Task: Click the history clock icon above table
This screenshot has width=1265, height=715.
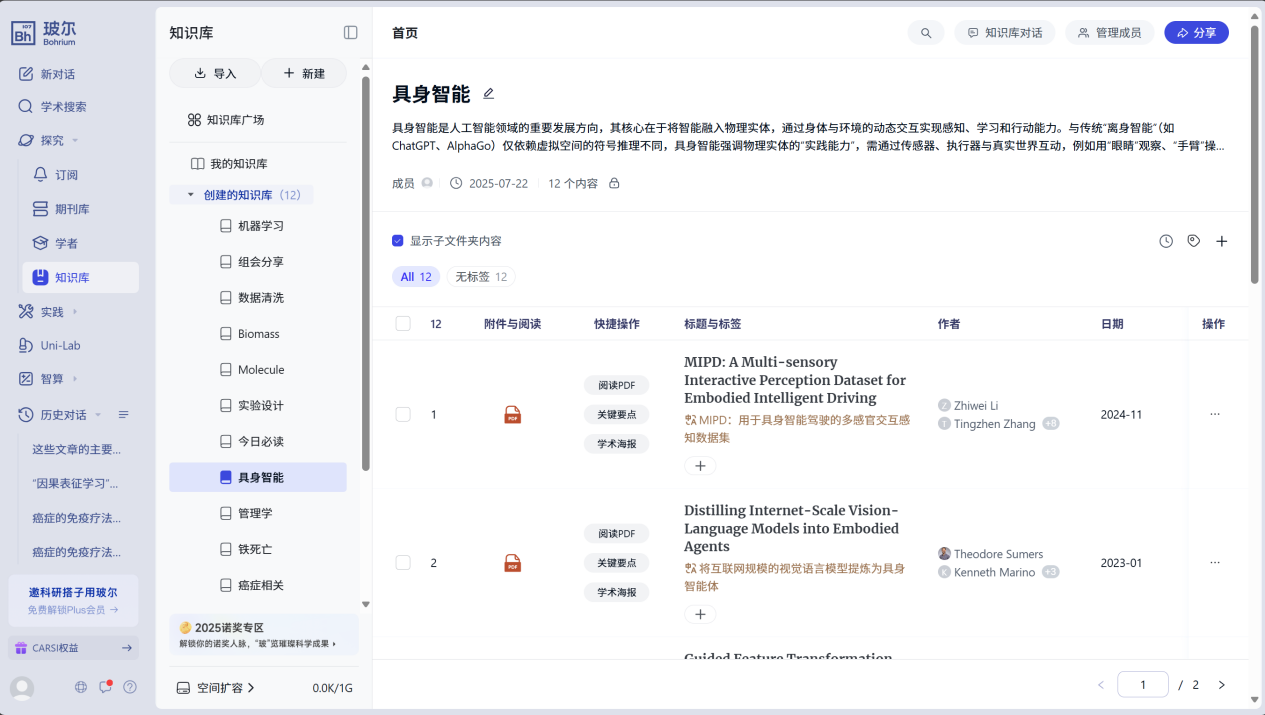Action: pyautogui.click(x=1166, y=241)
